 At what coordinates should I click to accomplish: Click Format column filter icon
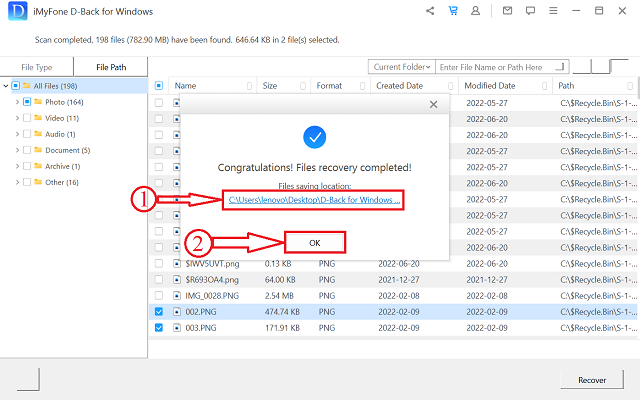tap(362, 86)
